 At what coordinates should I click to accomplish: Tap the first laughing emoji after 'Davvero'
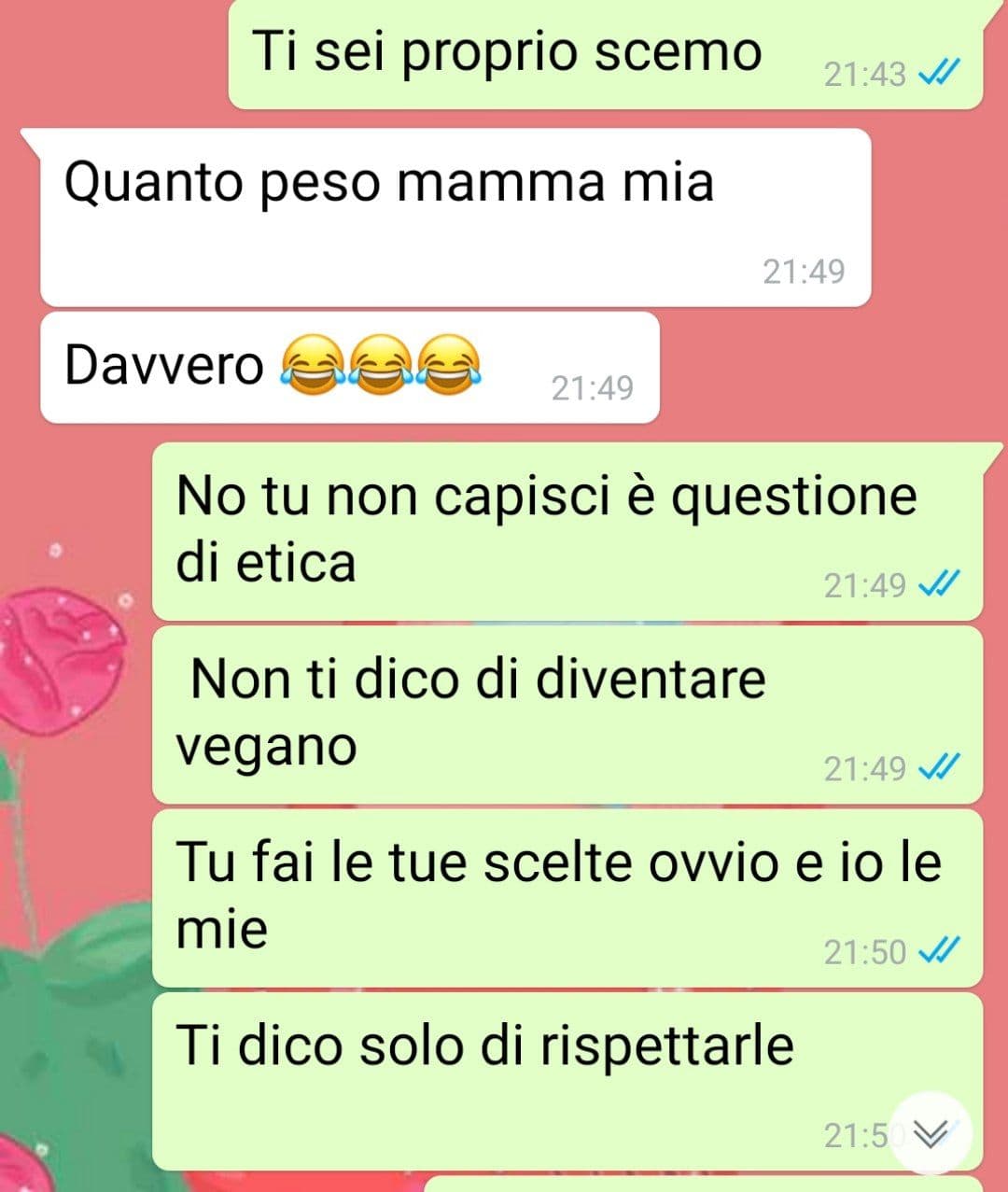(x=312, y=365)
